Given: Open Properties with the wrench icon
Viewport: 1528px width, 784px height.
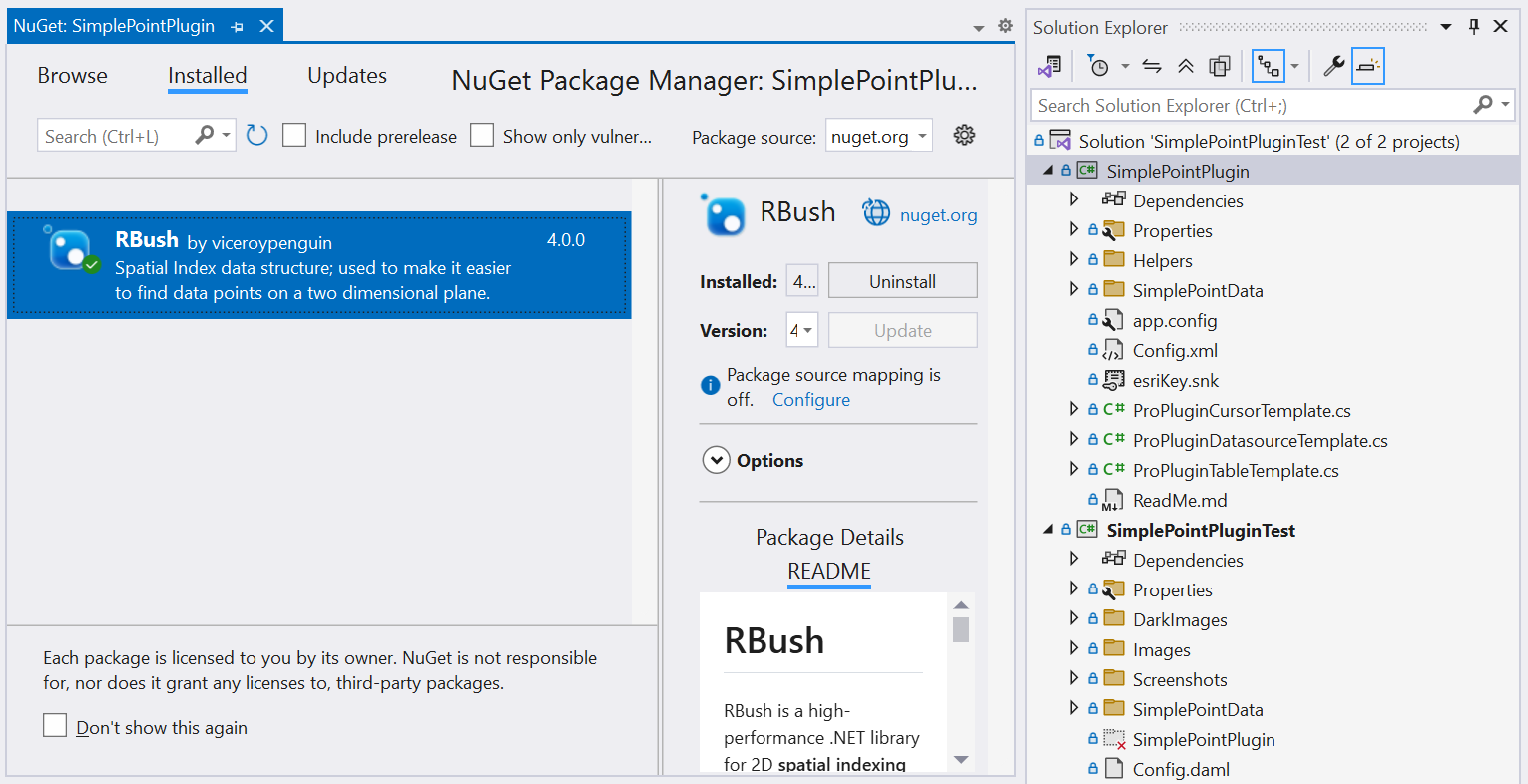Looking at the screenshot, I should (1333, 66).
